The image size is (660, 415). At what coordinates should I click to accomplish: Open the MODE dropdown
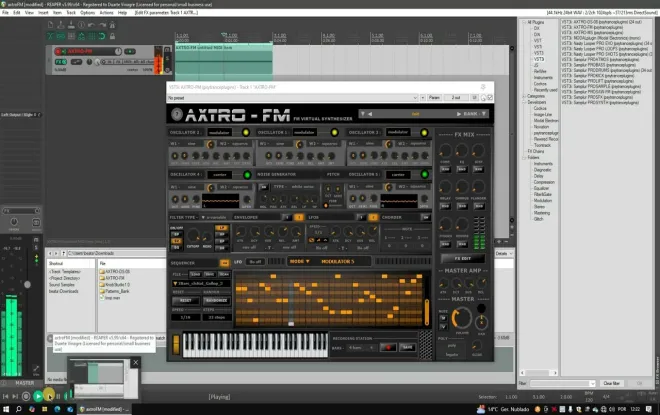[x=300, y=261]
